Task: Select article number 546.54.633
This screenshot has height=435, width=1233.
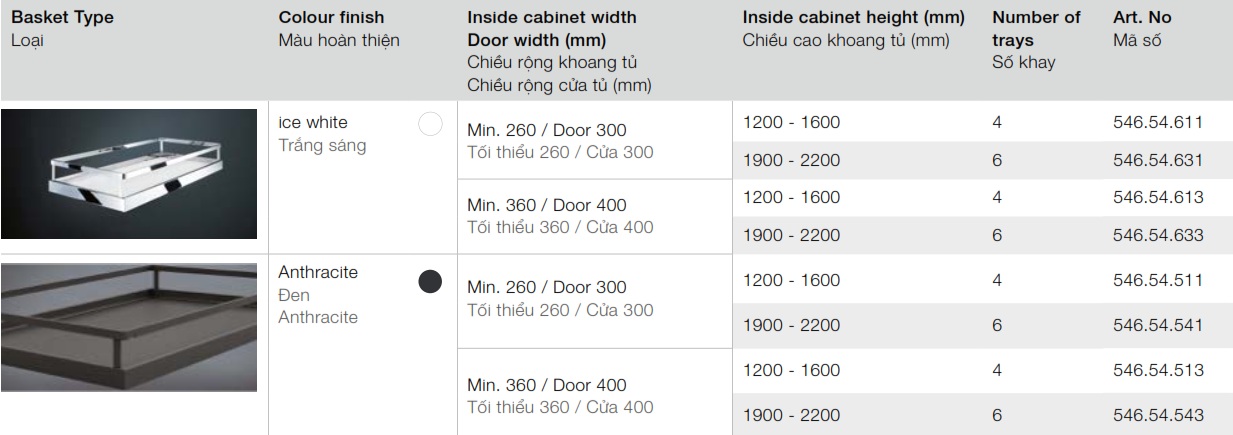Action: tap(1157, 235)
